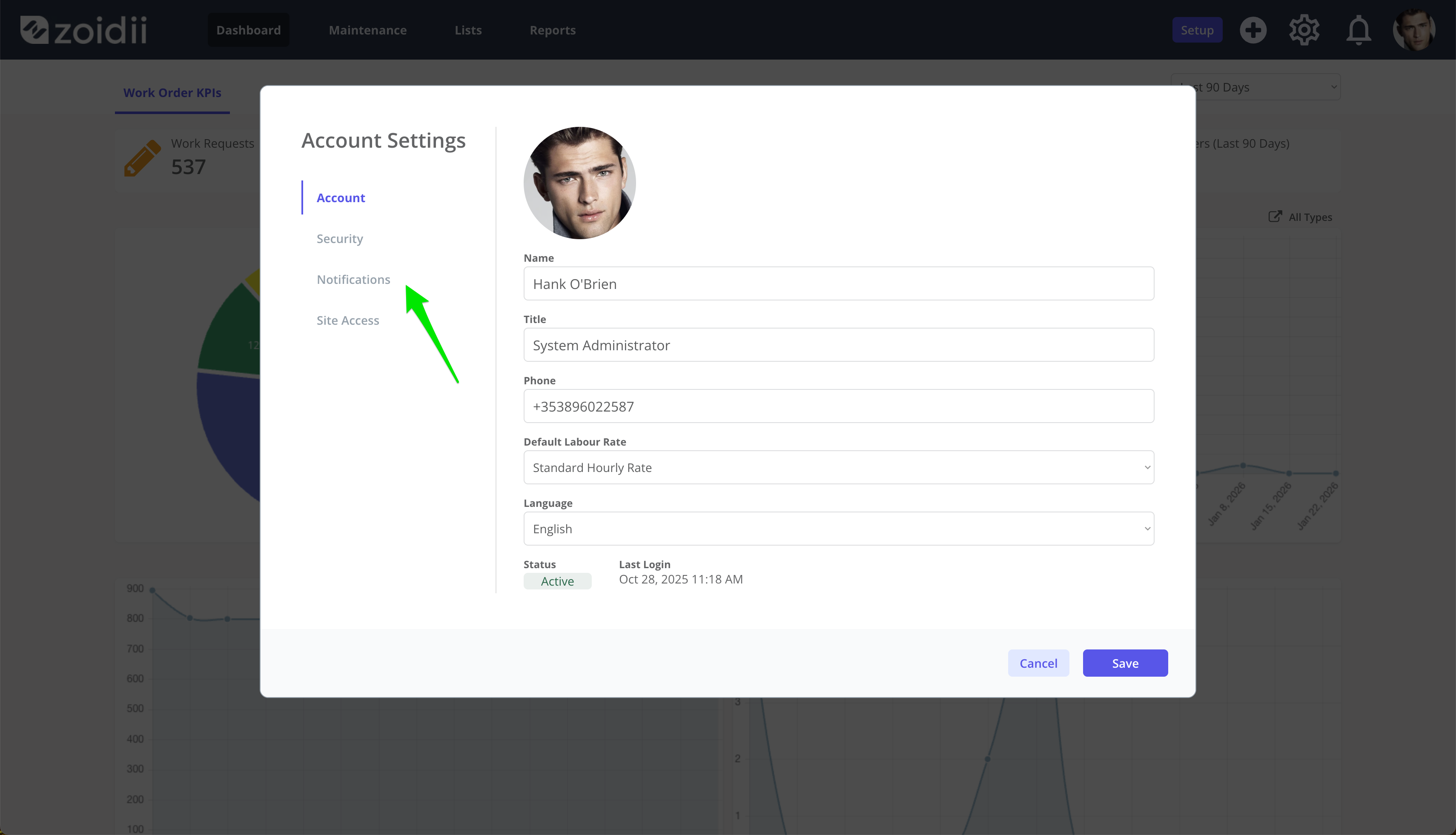Check the notifications bell icon

(x=1359, y=30)
